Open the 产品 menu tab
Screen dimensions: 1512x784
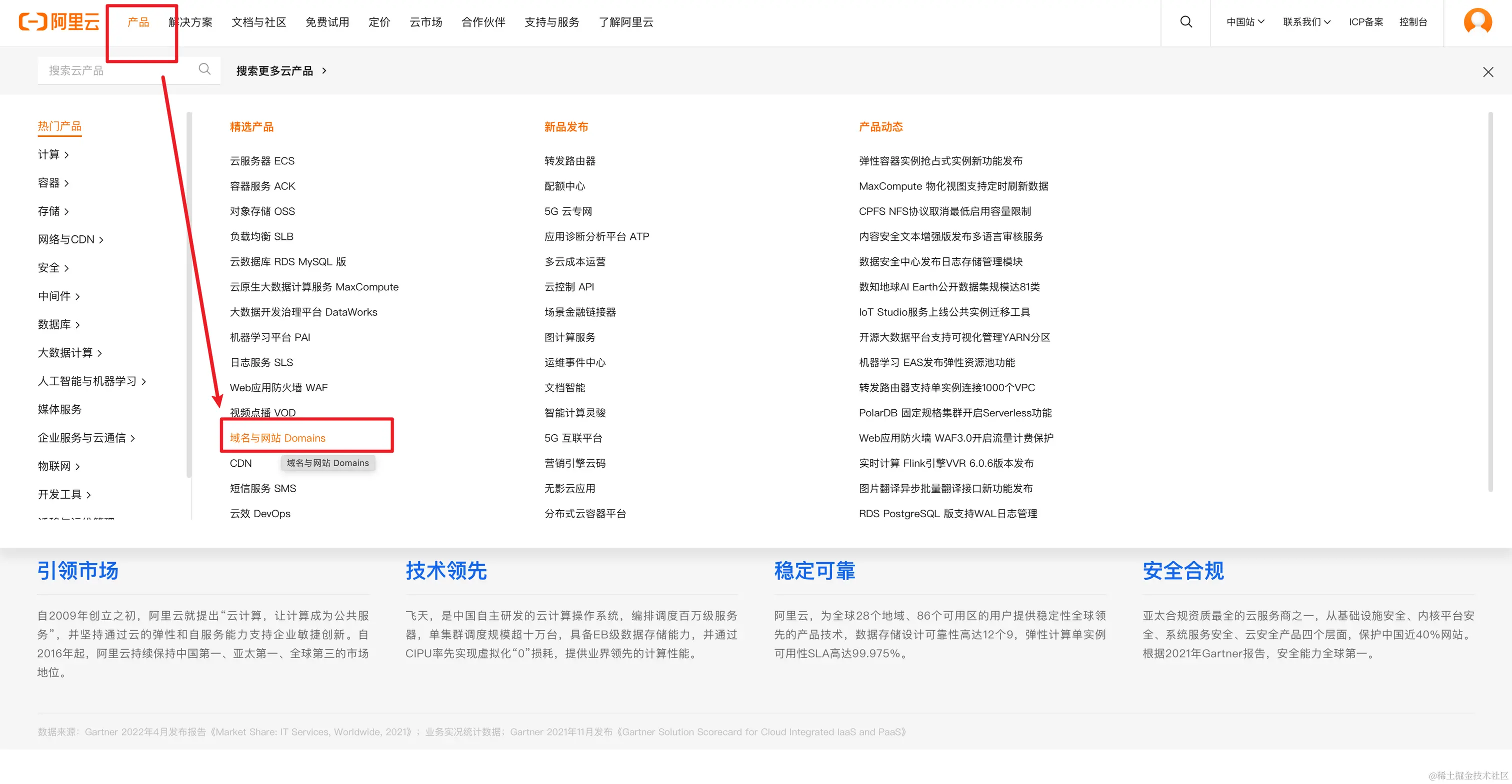click(x=138, y=22)
